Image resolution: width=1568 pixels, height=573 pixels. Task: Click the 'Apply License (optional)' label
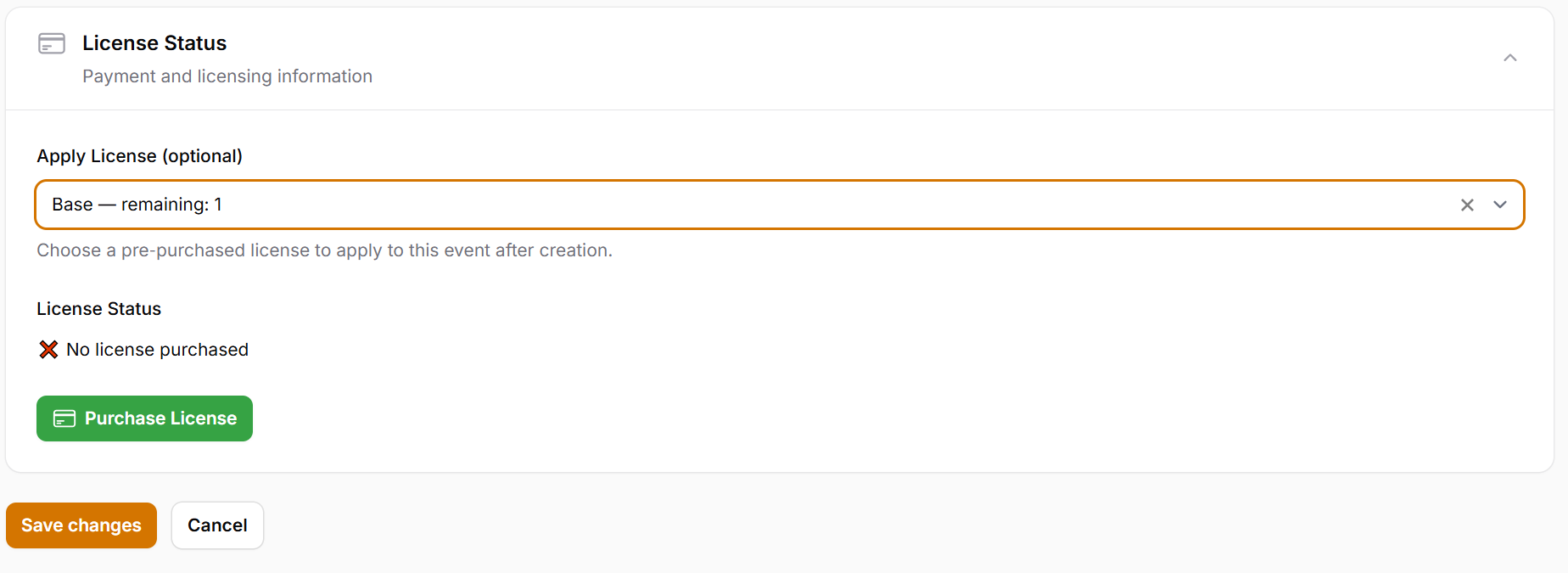tap(139, 156)
